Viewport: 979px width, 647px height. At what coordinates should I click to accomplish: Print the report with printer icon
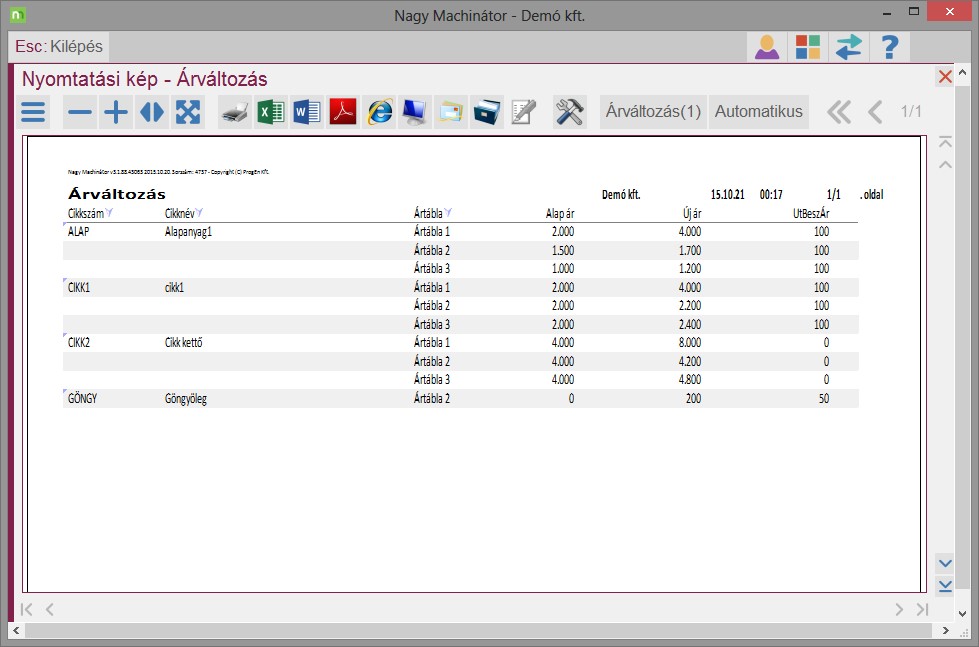[x=235, y=112]
